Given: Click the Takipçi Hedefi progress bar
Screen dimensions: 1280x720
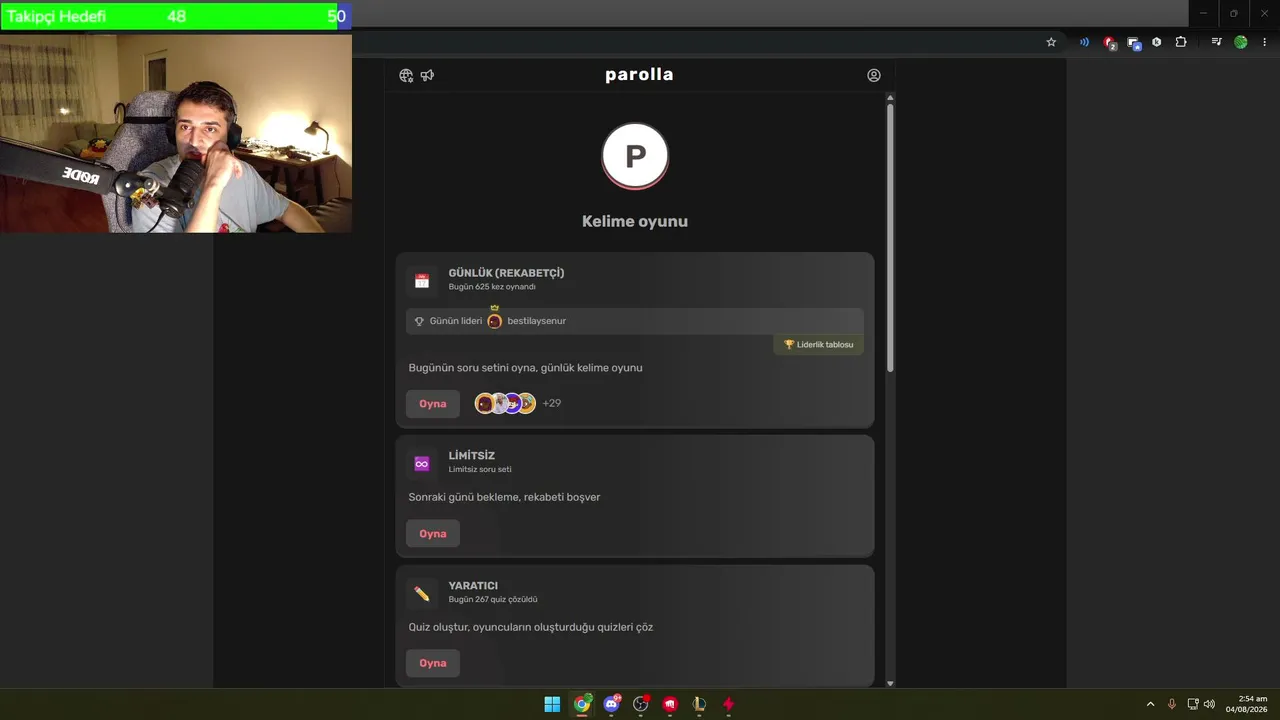Looking at the screenshot, I should click(175, 16).
